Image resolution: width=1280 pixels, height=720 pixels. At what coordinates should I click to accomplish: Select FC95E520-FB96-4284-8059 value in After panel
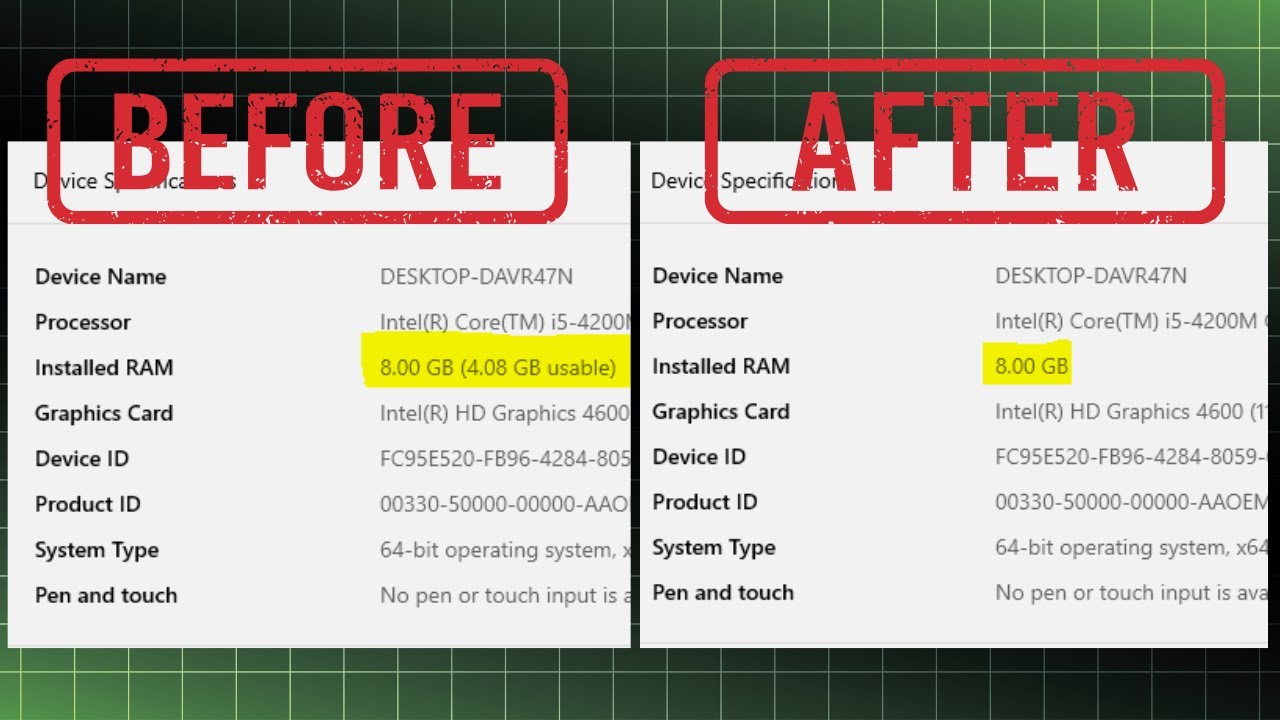[x=1131, y=457]
